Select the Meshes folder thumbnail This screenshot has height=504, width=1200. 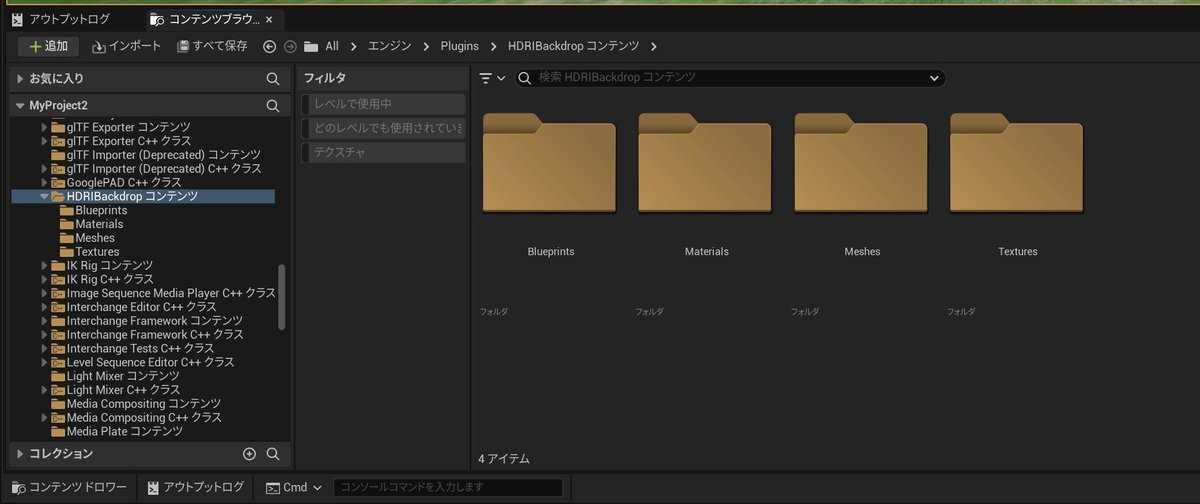tap(862, 163)
